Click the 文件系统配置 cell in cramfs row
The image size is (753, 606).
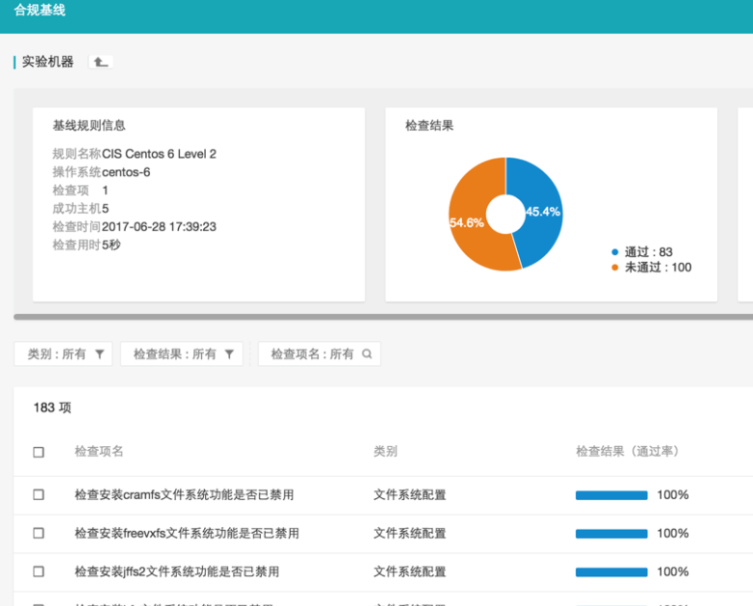point(410,495)
